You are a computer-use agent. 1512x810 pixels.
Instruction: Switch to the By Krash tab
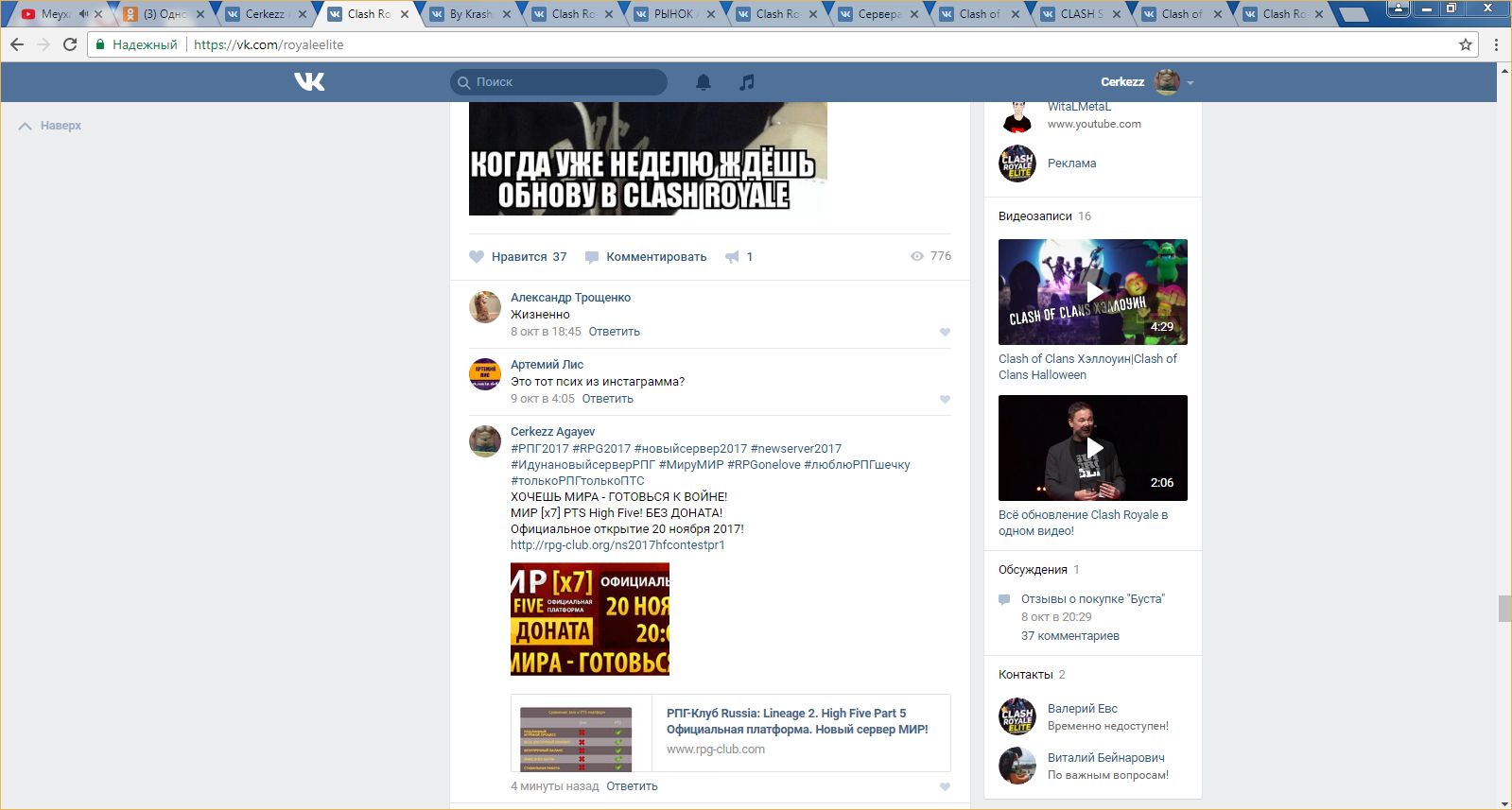(470, 14)
